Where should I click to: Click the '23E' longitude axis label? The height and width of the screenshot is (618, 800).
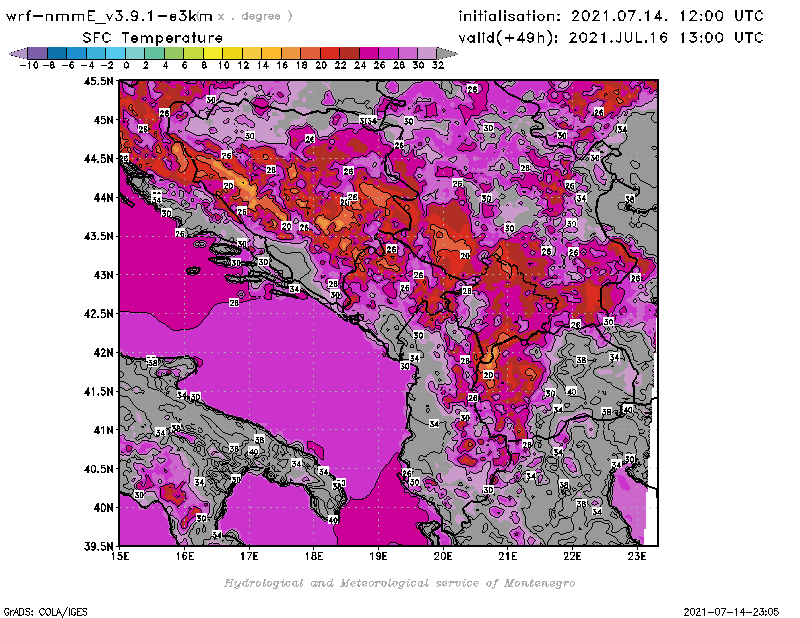coord(637,556)
